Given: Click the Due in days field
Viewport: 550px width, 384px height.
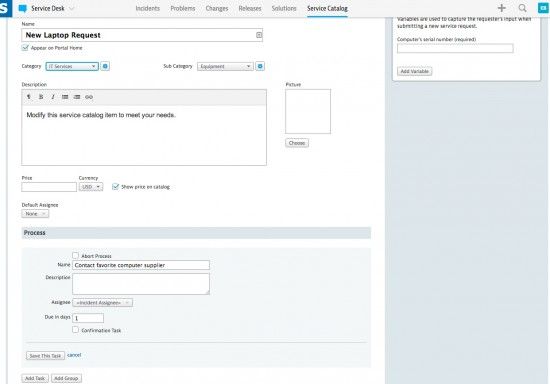Looking at the screenshot, I should point(88,318).
